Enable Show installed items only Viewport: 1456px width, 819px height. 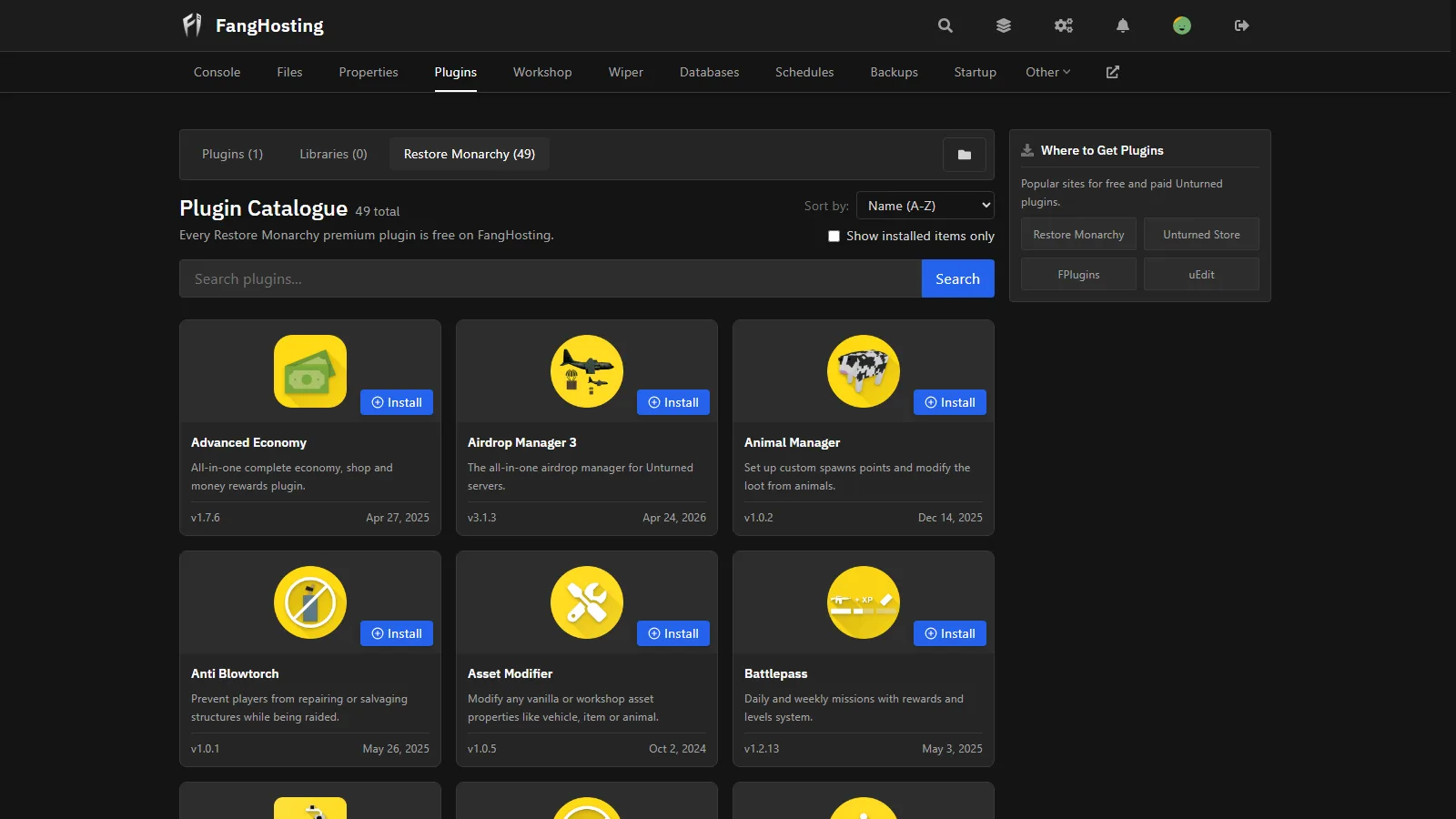(834, 236)
